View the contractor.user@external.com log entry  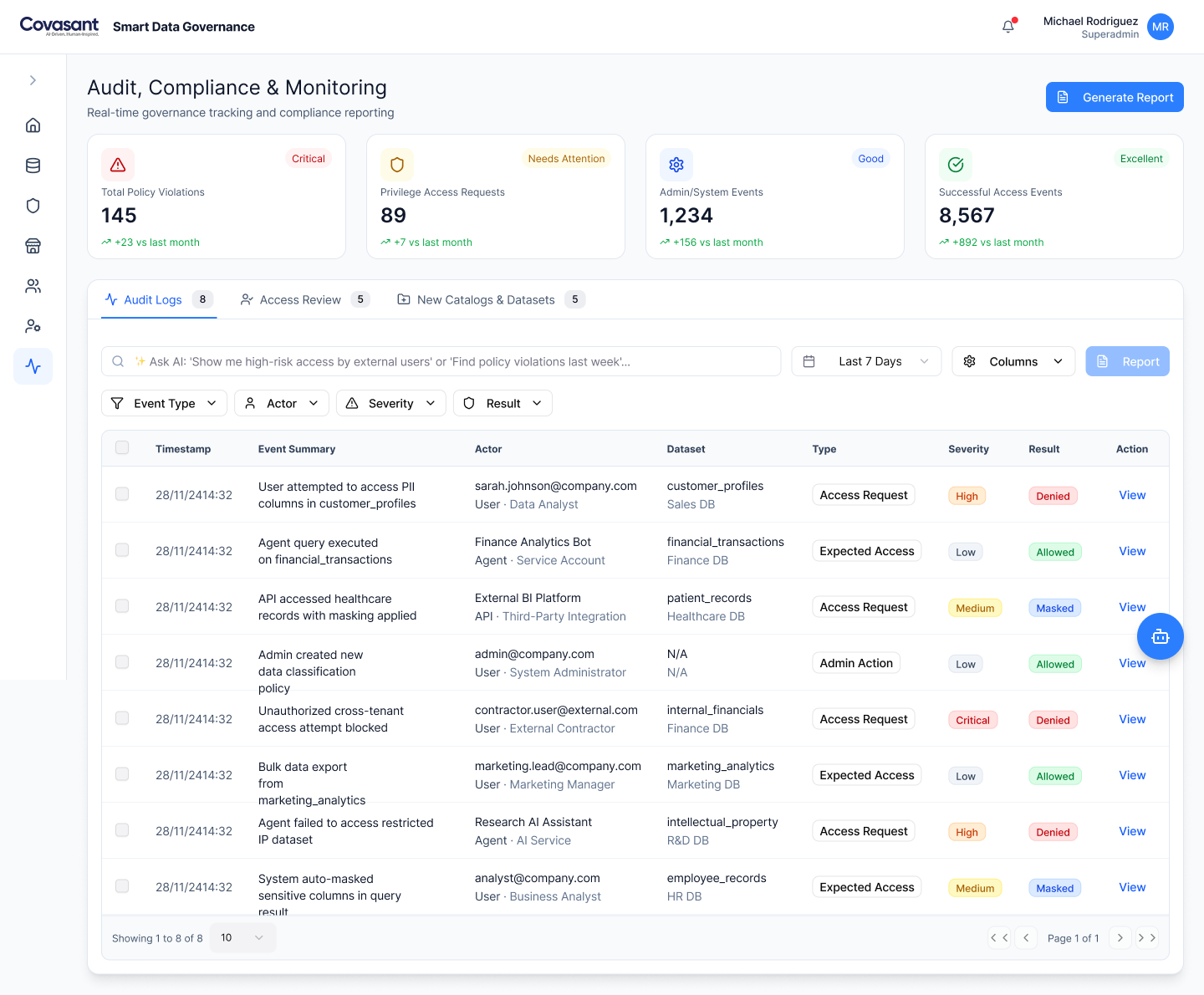[x=1132, y=719]
